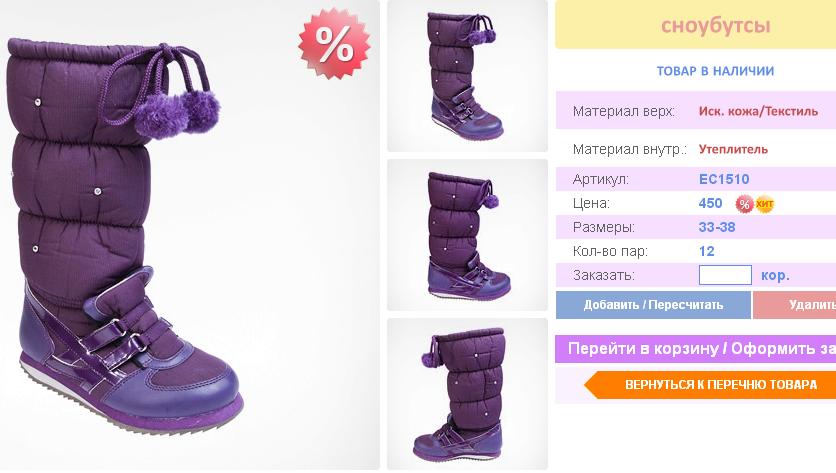Screen dimensions: 836x473
Task: Click the large purple boot main photo
Action: pyautogui.click(x=189, y=235)
